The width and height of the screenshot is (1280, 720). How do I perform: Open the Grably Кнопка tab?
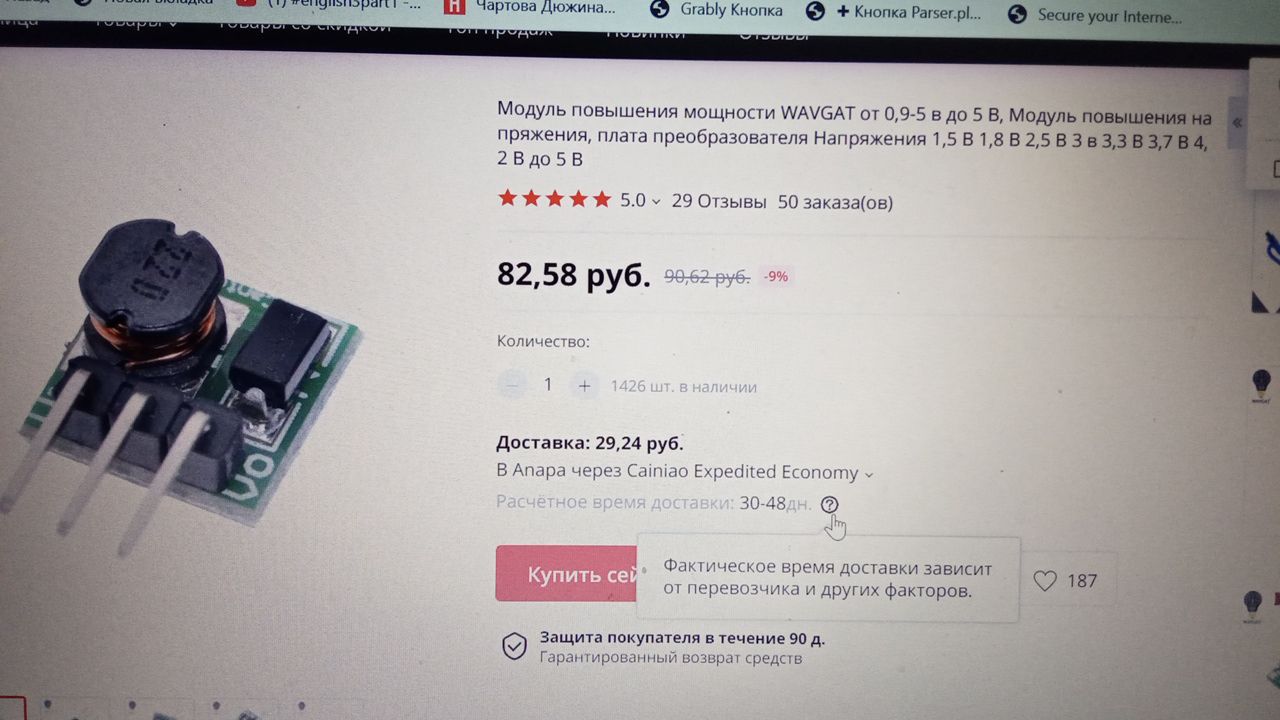point(717,11)
